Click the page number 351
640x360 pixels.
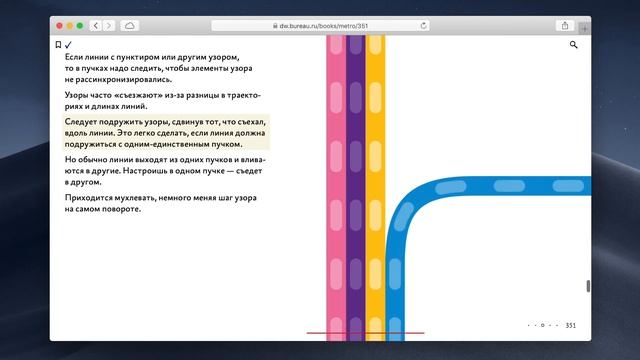point(571,325)
